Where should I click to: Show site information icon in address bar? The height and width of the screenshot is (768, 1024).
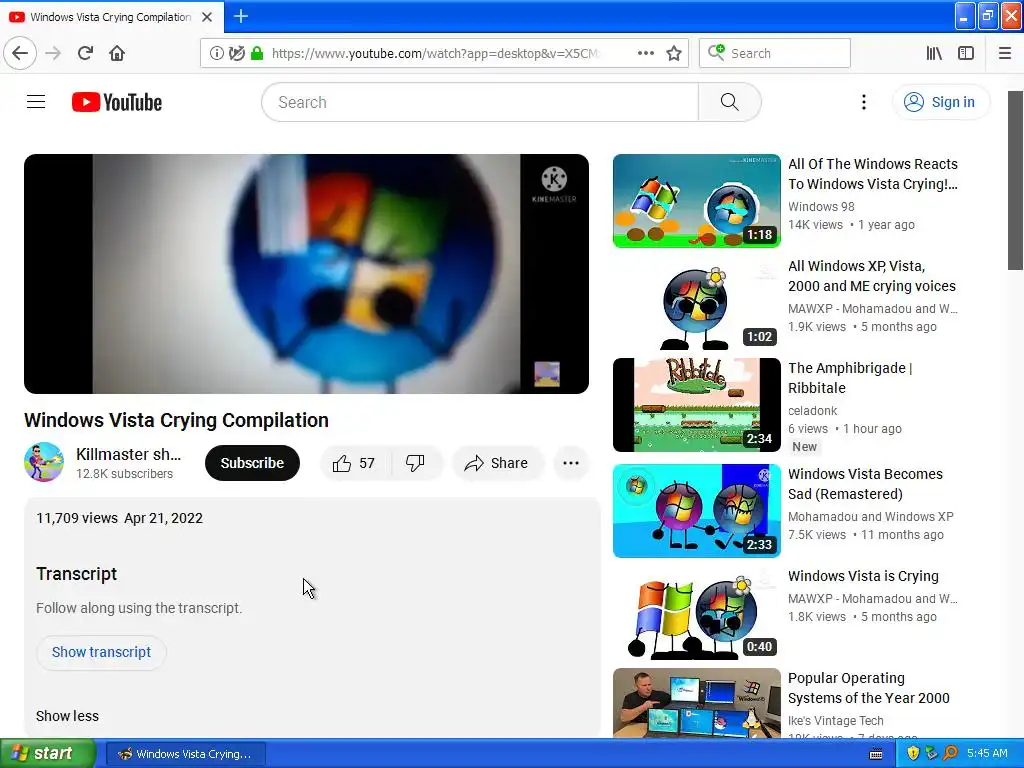[216, 53]
